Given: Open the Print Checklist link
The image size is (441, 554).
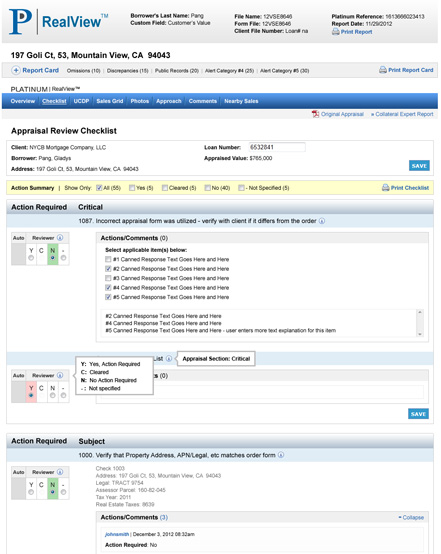Looking at the screenshot, I should pos(410,188).
